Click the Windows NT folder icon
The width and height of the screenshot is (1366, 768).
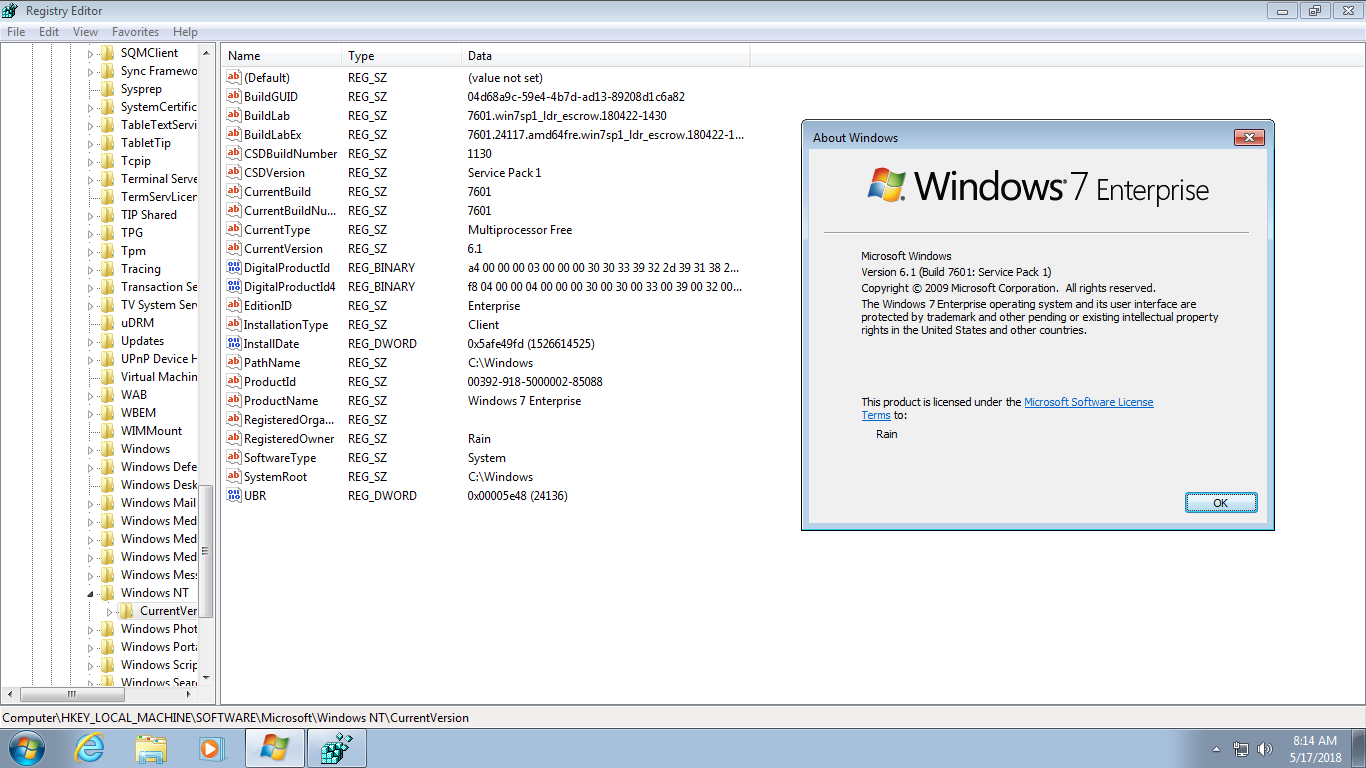(108, 593)
